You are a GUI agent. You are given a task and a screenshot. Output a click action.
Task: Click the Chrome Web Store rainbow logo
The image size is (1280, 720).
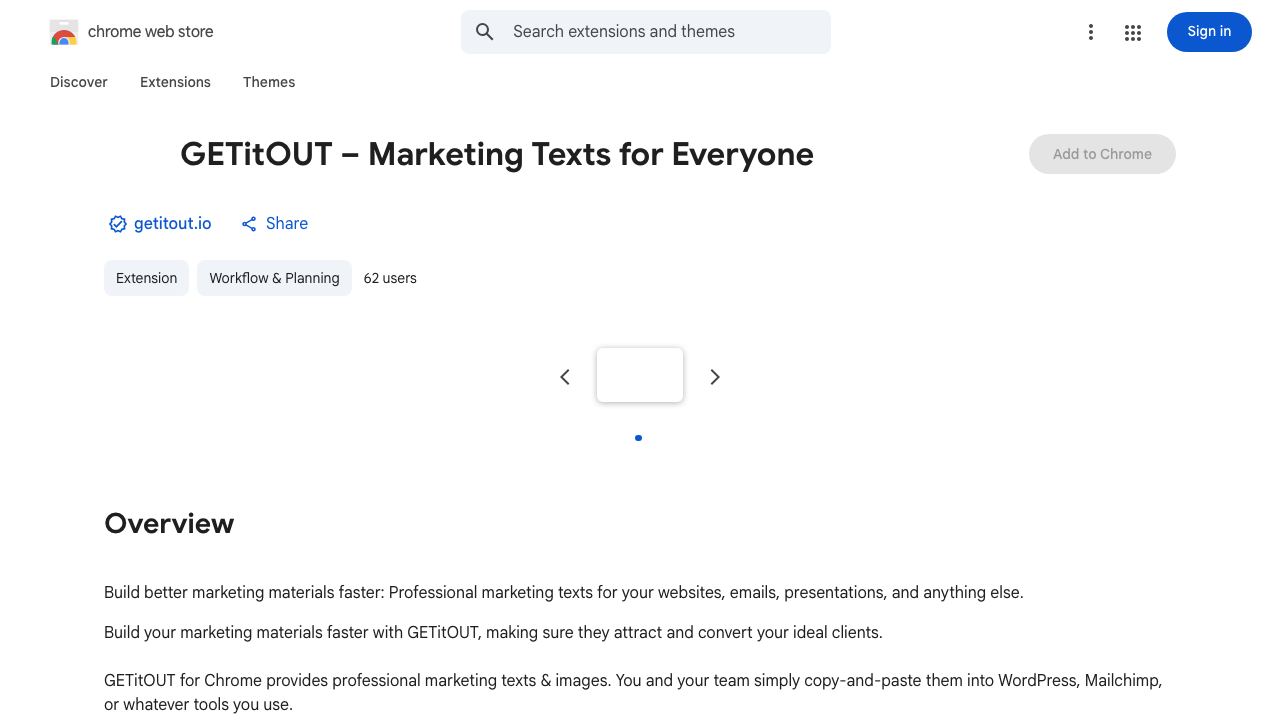click(64, 32)
